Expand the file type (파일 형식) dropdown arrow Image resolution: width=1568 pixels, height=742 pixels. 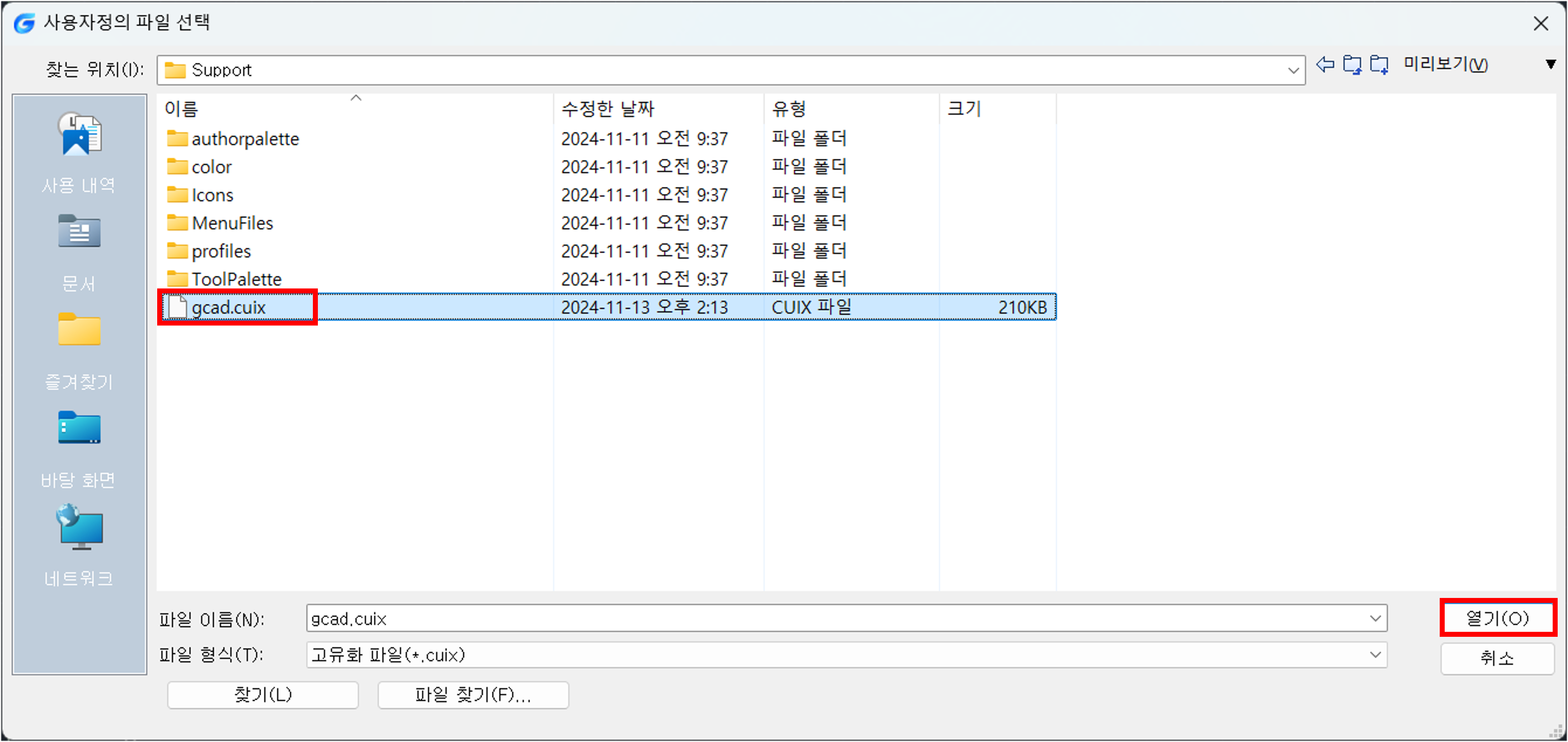pyautogui.click(x=1375, y=655)
